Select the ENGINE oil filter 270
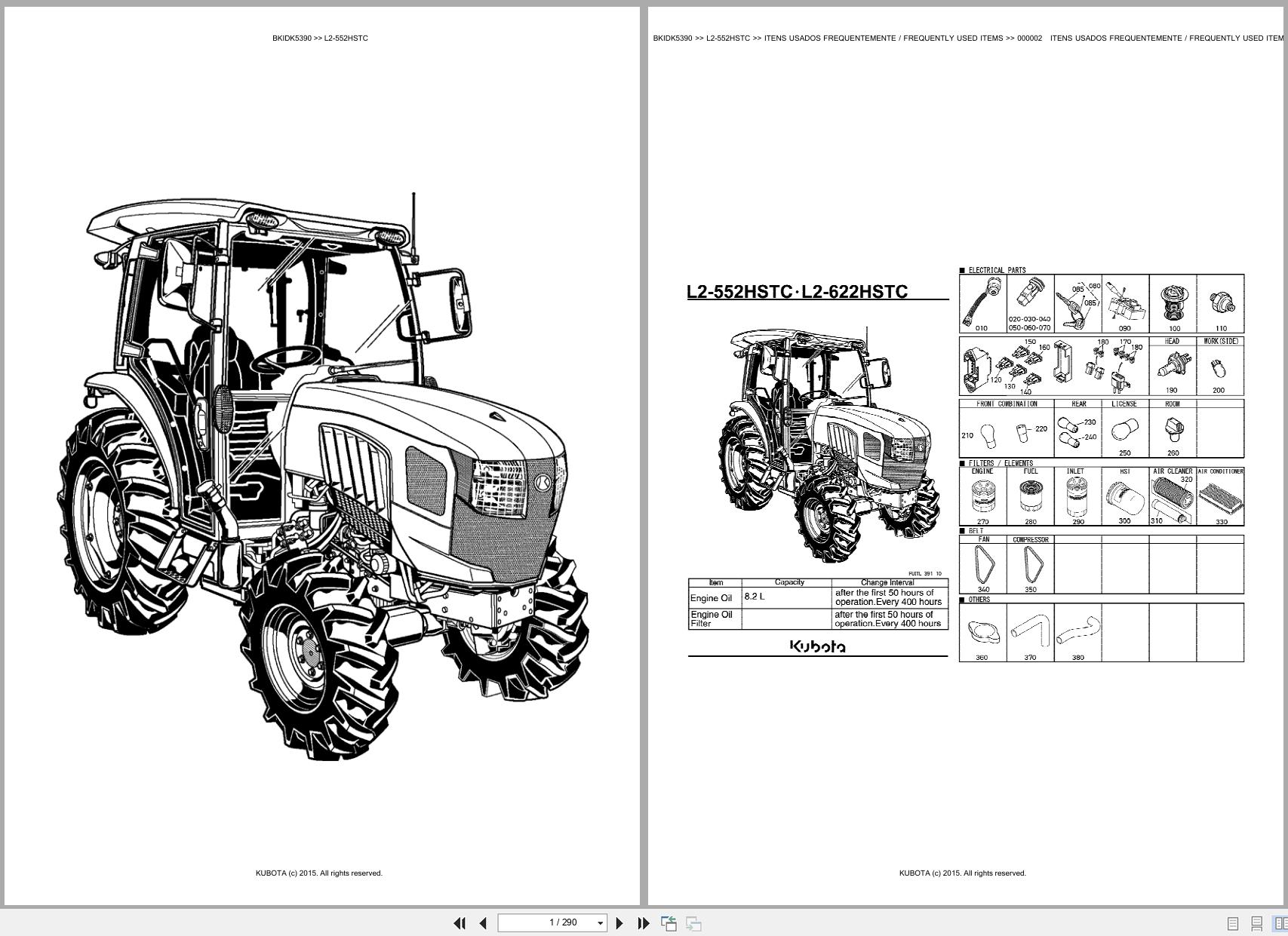The image size is (1288, 936). tap(983, 497)
